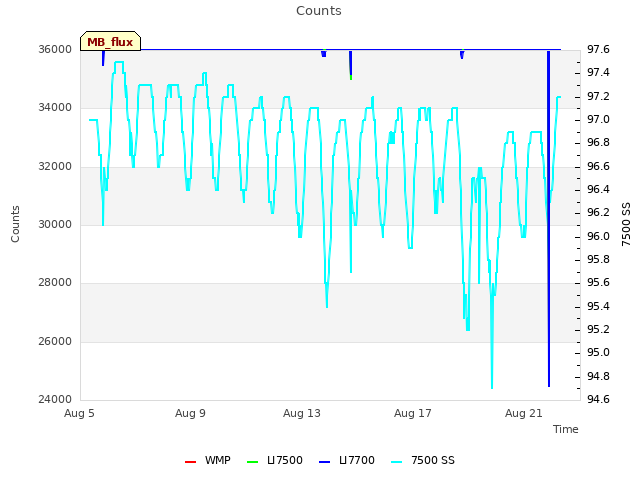640x480 pixels.
Task: Click the green LI7500 dip marker near Aug 15
Action: [351, 78]
